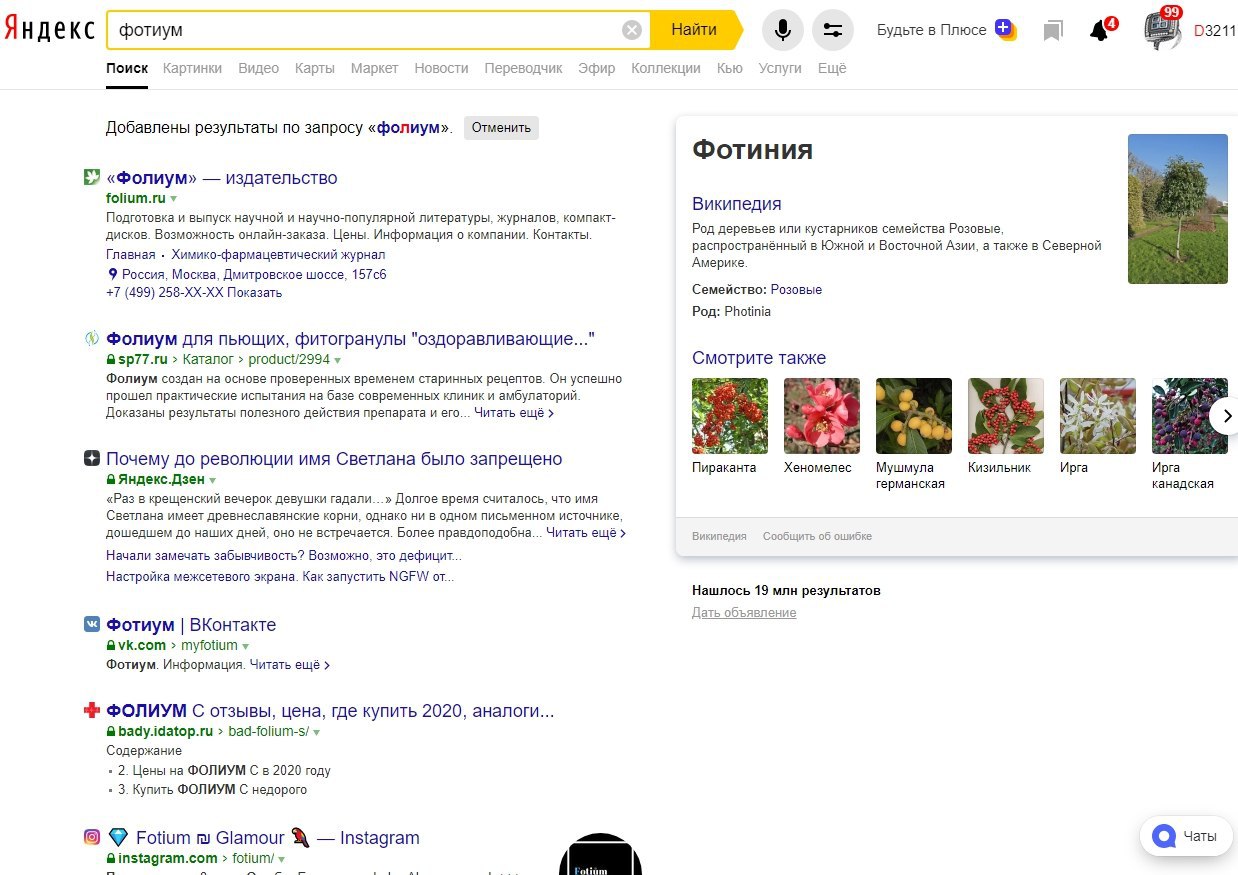The image size is (1238, 875).
Task: Expand dropdown arrow after instagram.com fotium
Action: point(281,859)
